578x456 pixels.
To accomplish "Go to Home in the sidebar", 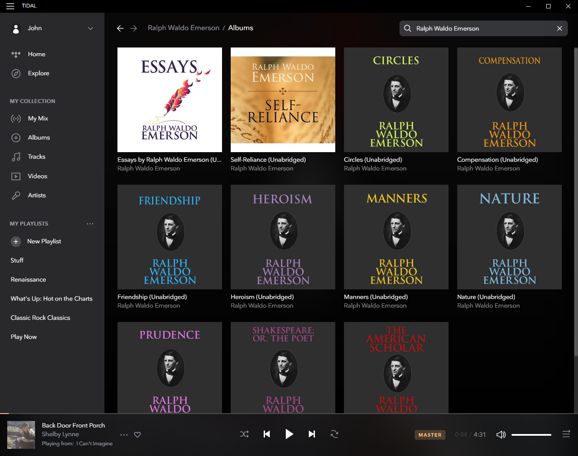I will pos(36,54).
